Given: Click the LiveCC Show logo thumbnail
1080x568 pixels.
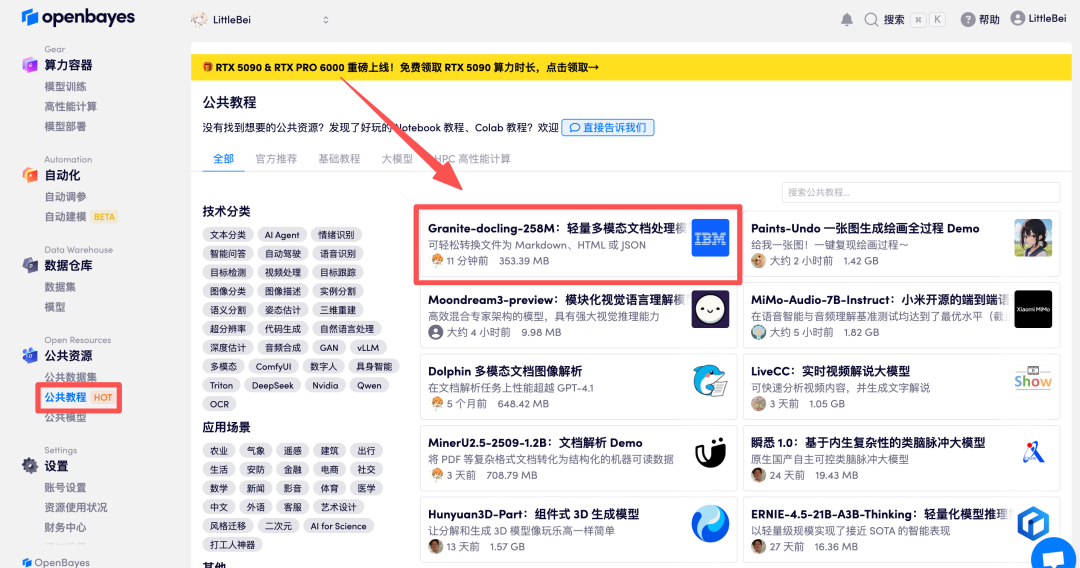Looking at the screenshot, I should [1033, 381].
